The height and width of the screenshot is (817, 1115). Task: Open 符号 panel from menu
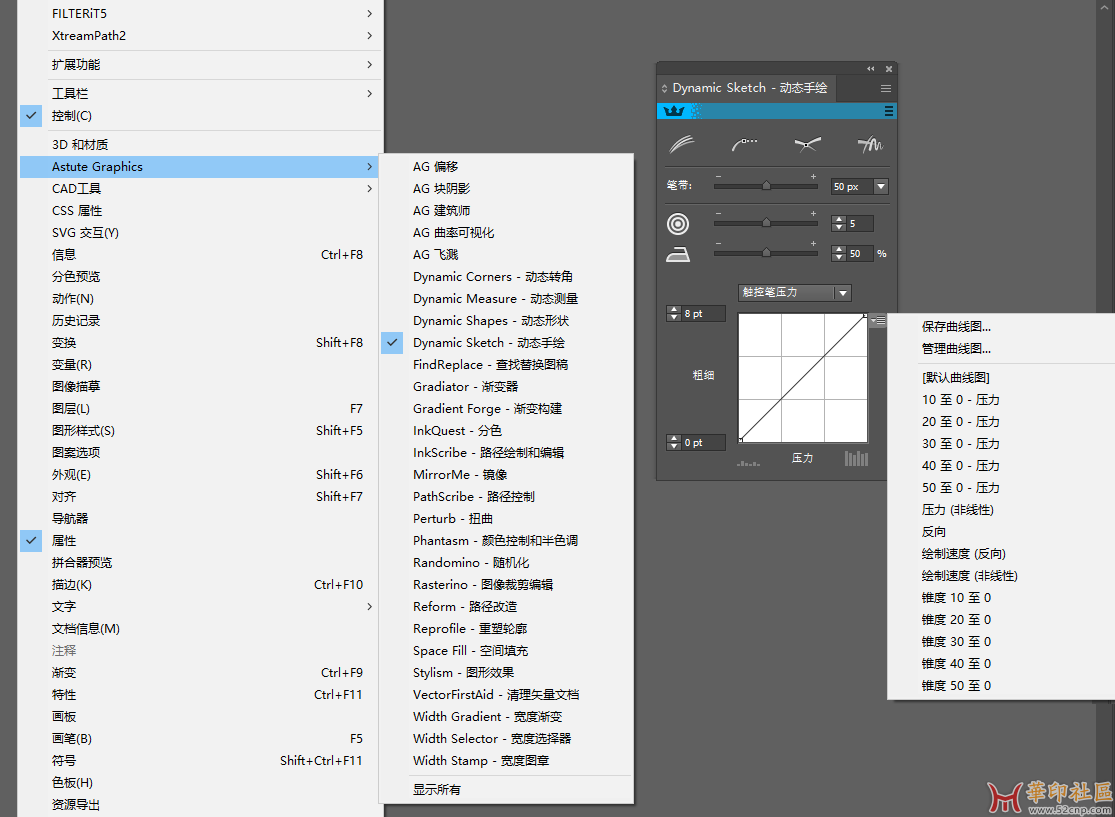point(201,761)
